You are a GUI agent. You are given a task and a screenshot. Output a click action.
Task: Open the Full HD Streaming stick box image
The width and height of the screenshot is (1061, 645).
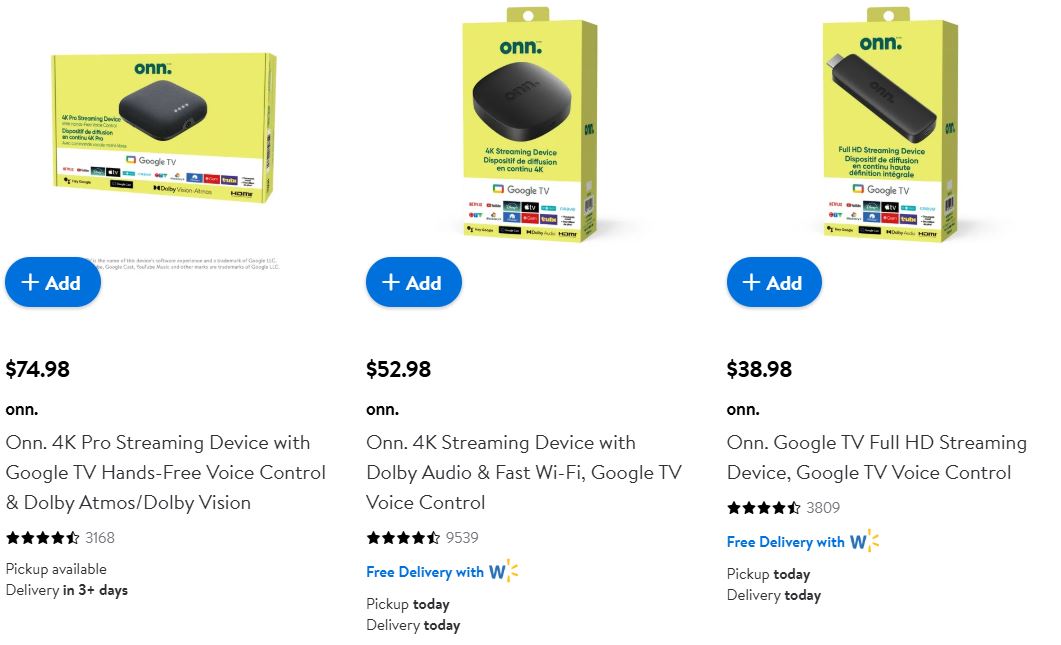[x=889, y=124]
